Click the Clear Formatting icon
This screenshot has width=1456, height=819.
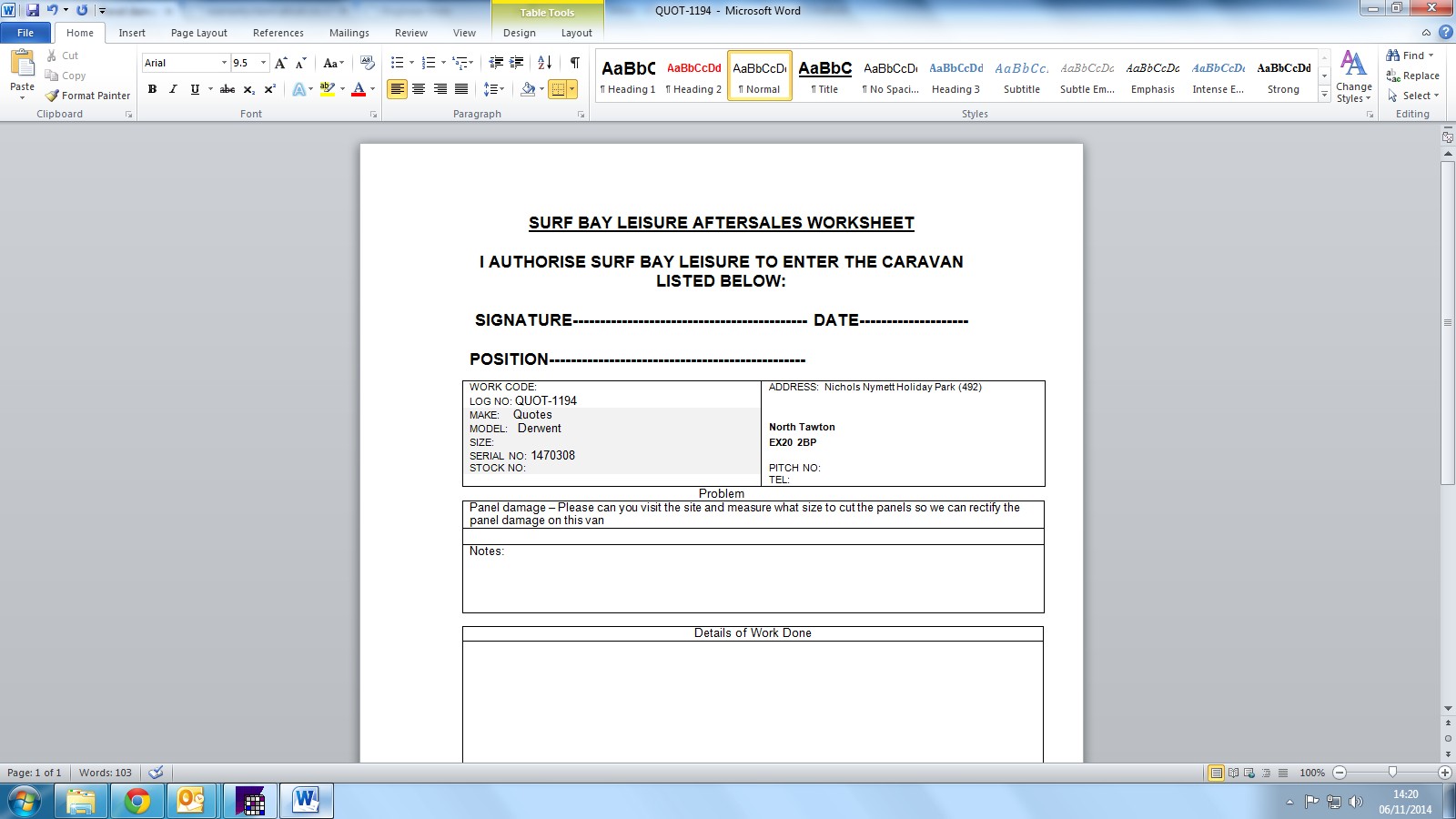368,63
